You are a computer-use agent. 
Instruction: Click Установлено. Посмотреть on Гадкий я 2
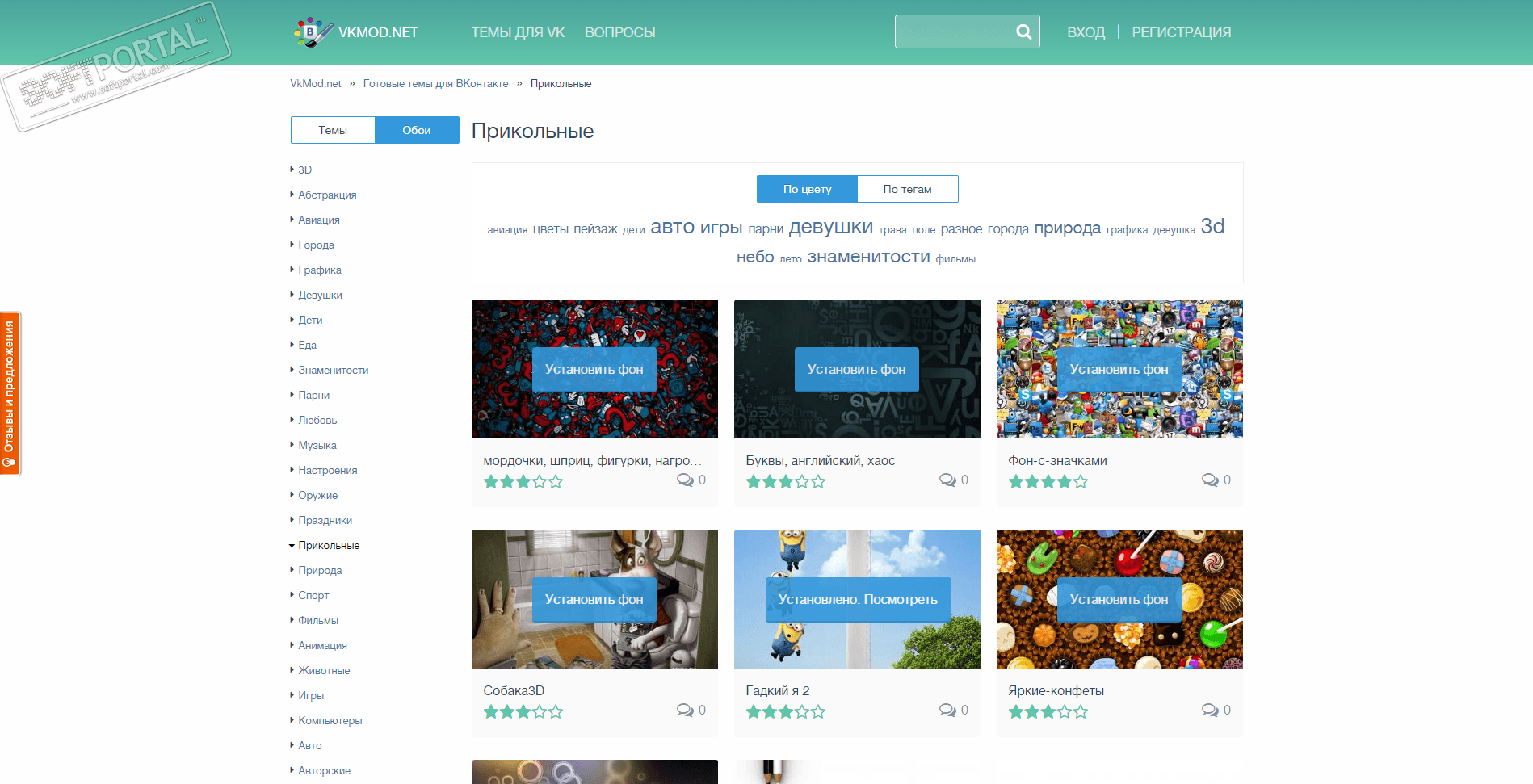pos(858,600)
